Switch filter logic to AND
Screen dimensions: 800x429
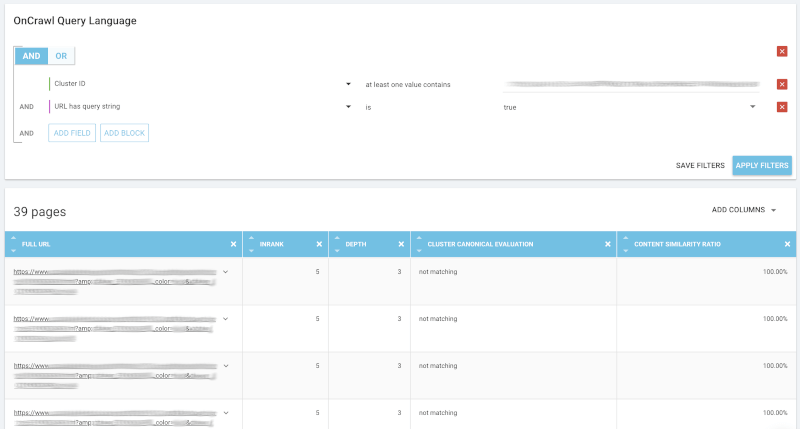[31, 57]
